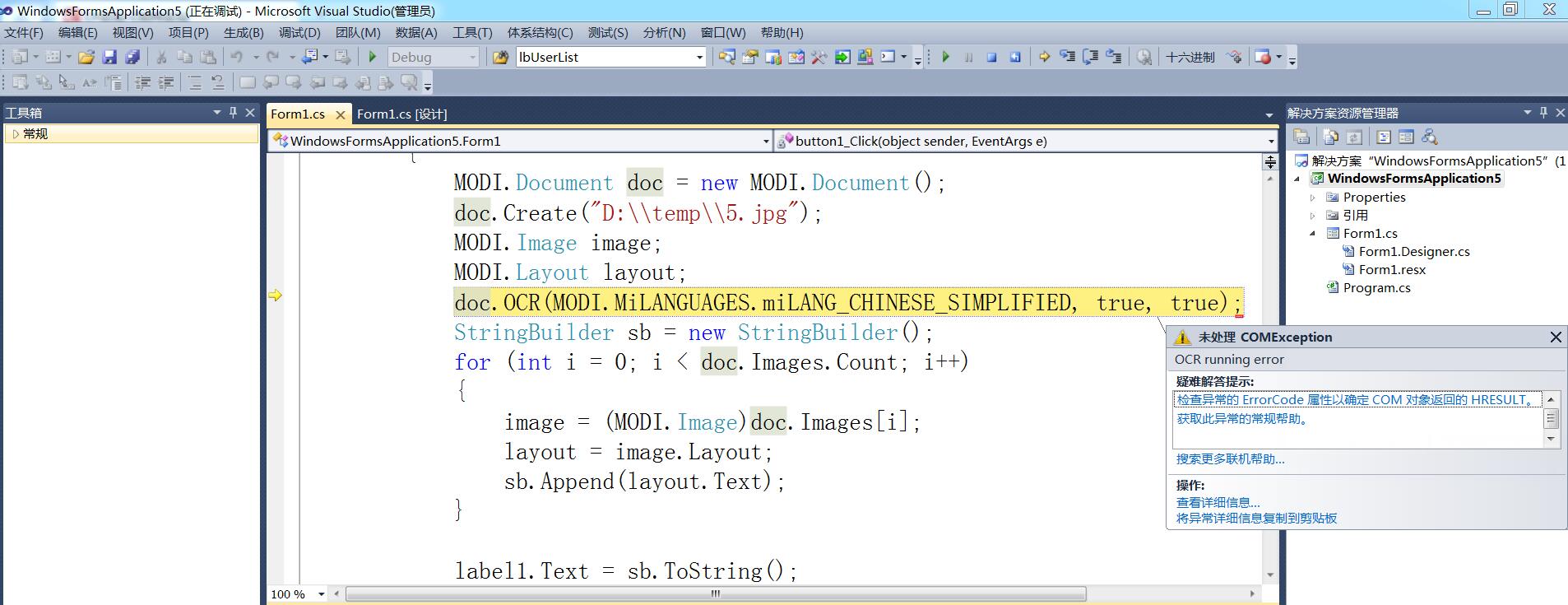
Task: Select Program.cs in Solution Explorer
Action: 1376,288
